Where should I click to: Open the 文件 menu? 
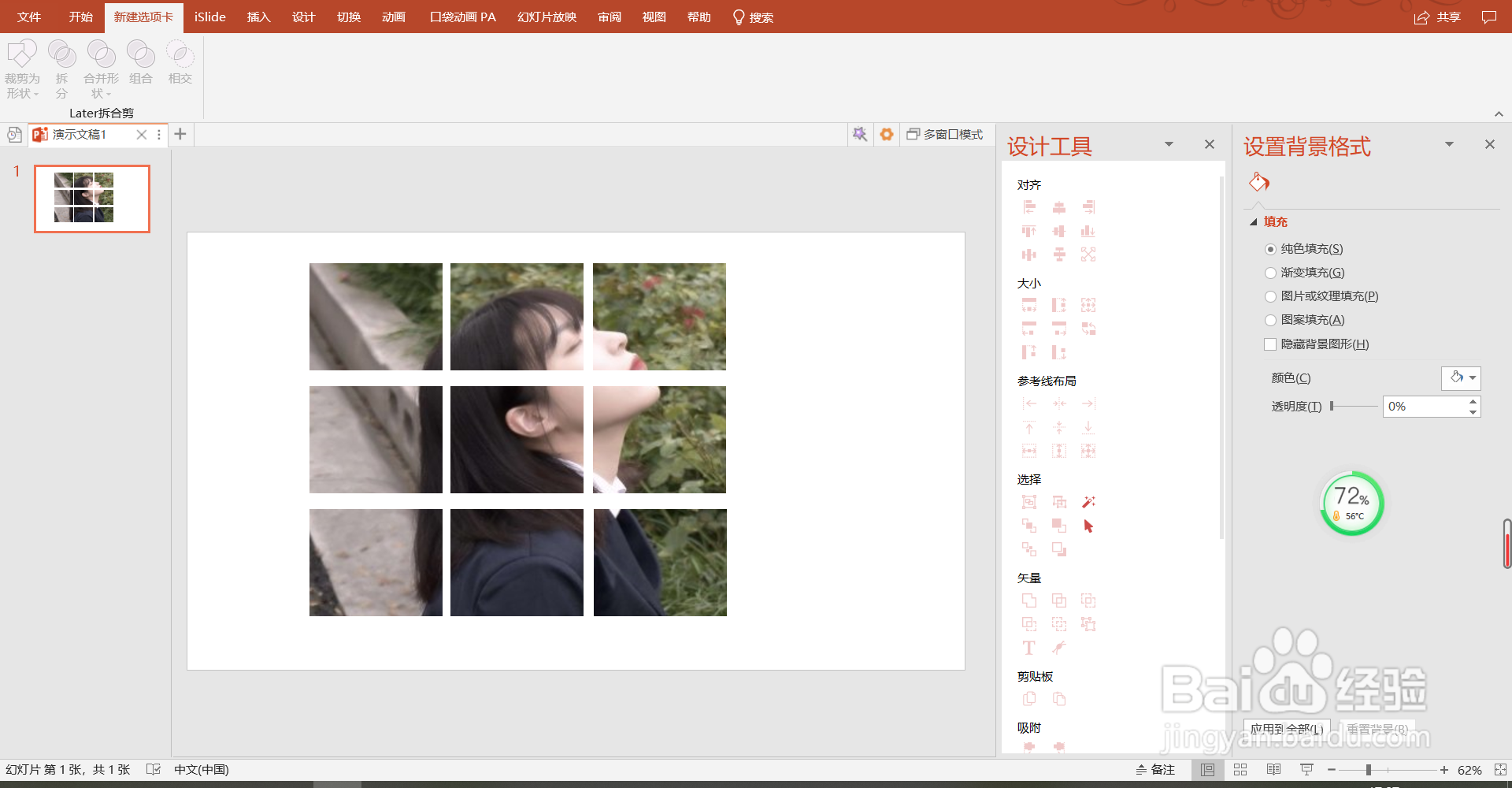point(29,17)
